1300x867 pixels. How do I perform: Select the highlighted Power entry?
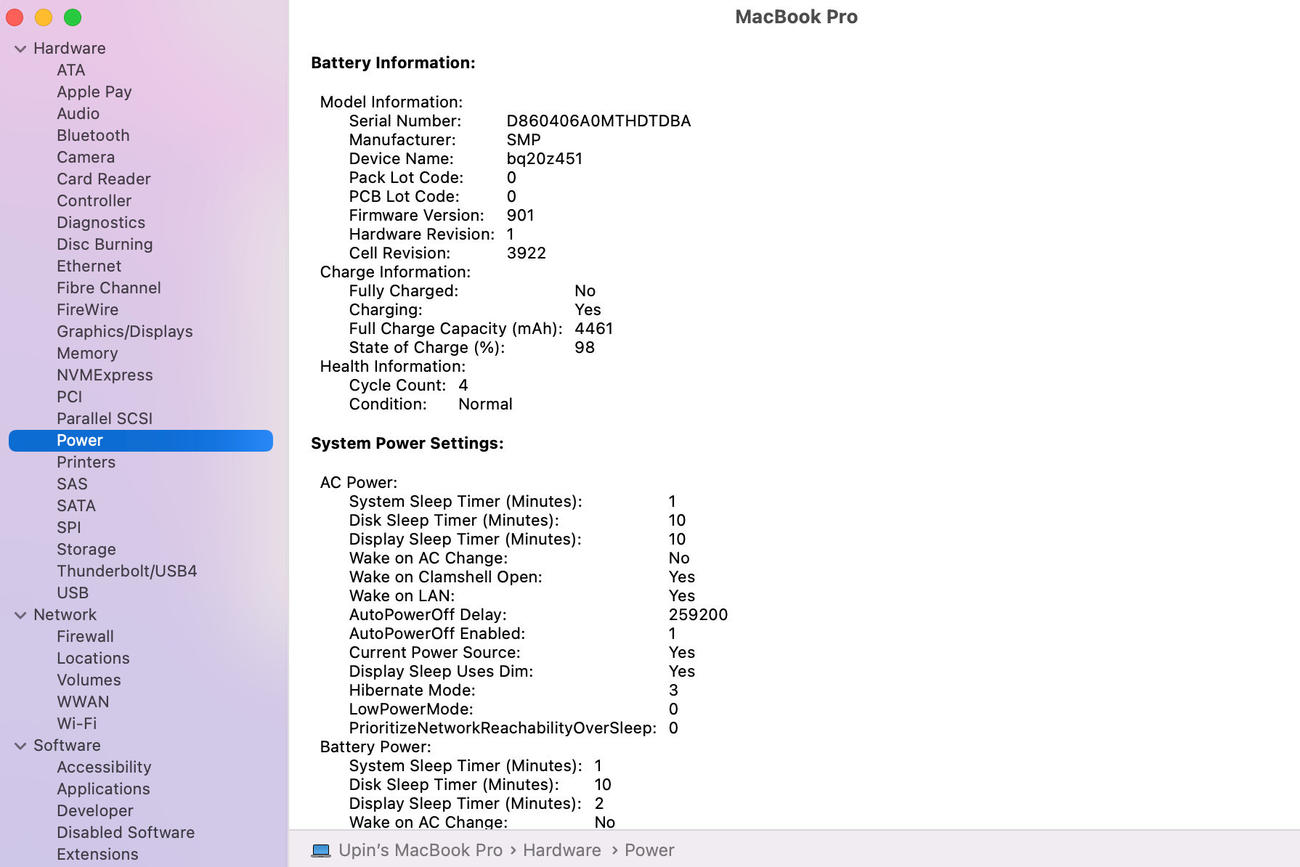tap(140, 441)
